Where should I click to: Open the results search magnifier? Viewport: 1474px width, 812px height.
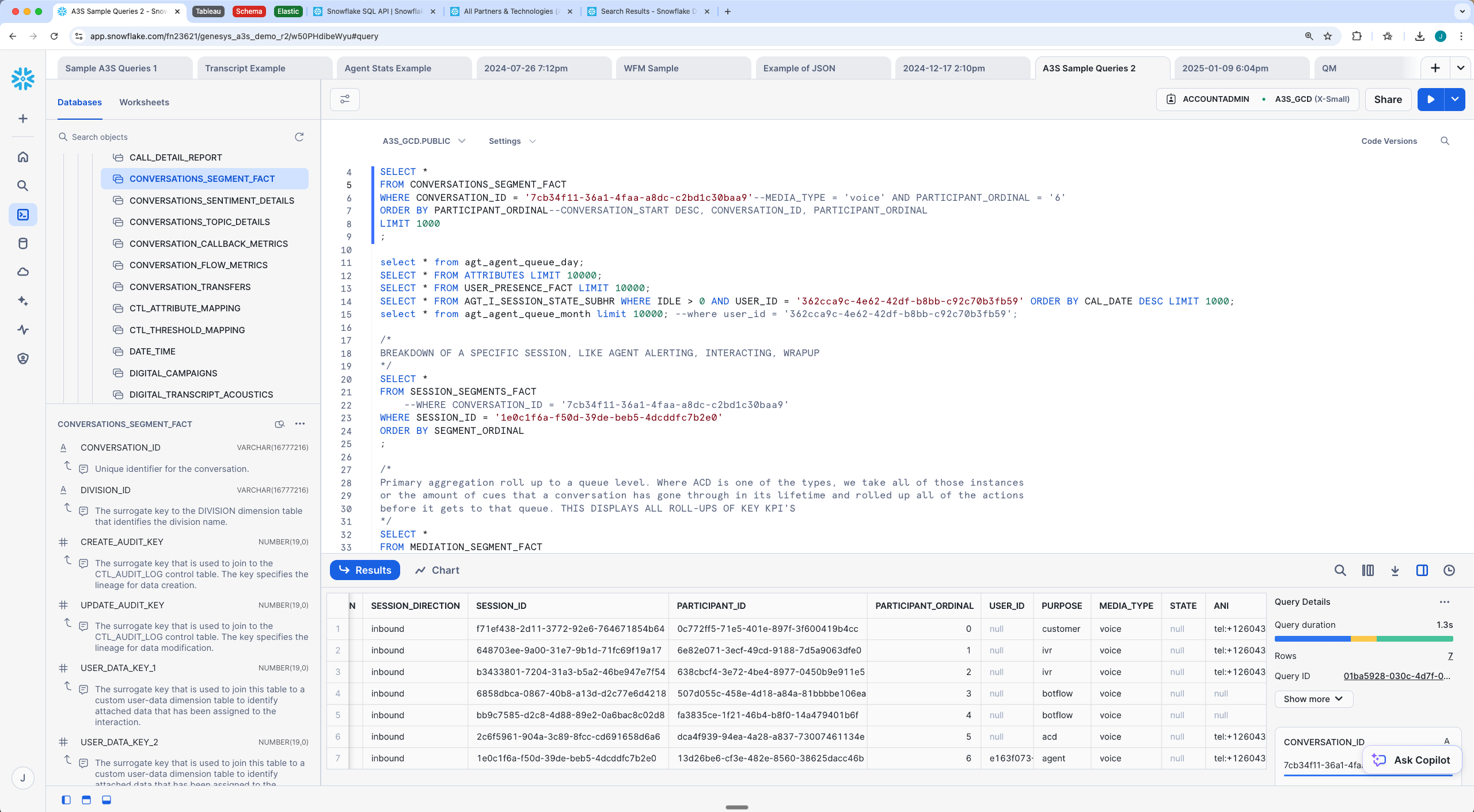coord(1341,570)
